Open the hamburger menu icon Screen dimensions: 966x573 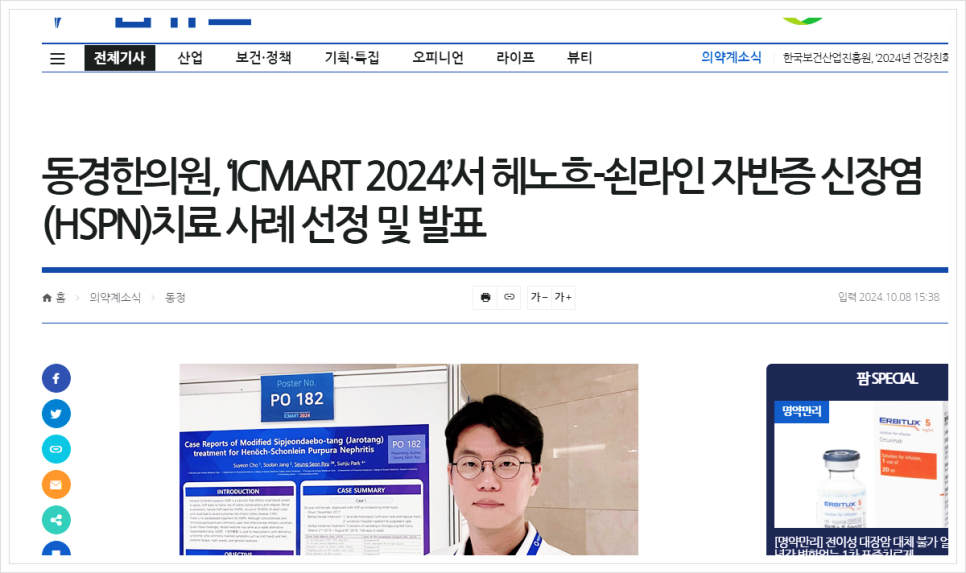pyautogui.click(x=57, y=59)
